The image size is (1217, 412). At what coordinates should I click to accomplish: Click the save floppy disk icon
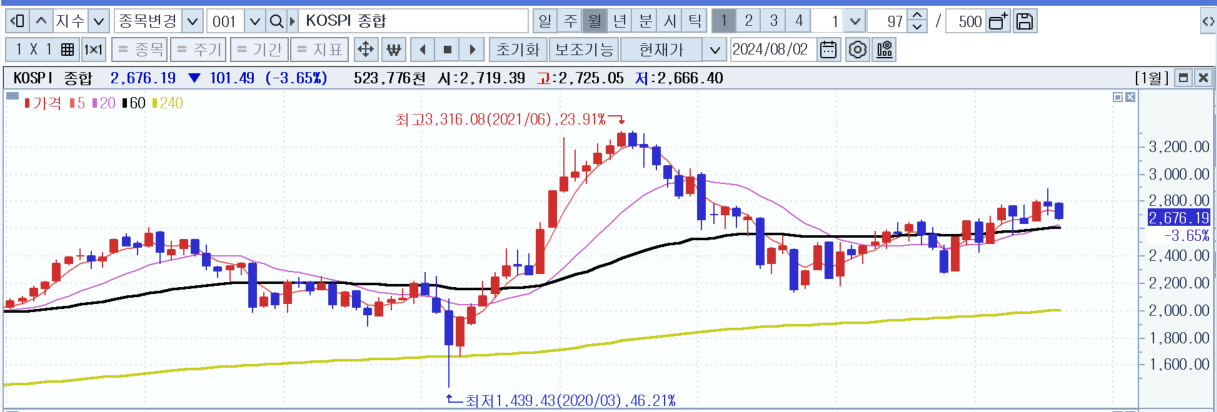click(x=1025, y=20)
